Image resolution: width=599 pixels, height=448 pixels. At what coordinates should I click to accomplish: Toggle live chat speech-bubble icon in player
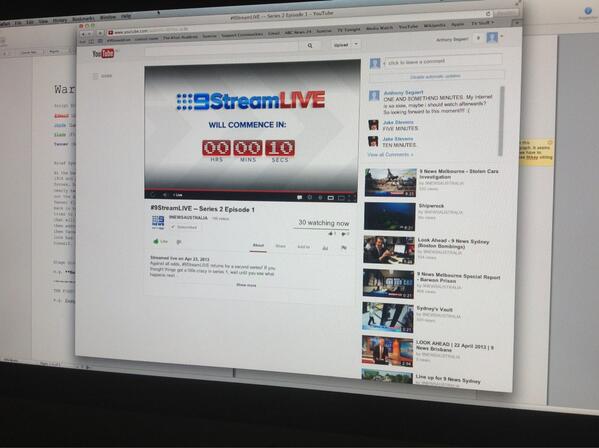tap(300, 197)
